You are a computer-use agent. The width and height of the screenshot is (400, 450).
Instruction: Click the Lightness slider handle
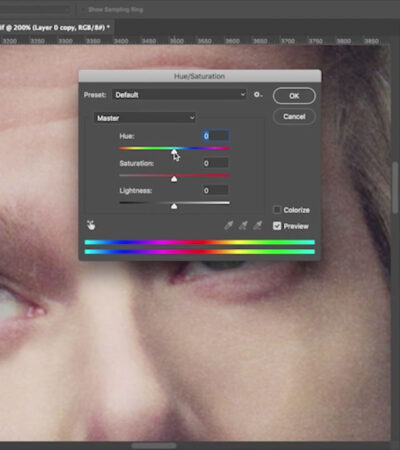[174, 206]
